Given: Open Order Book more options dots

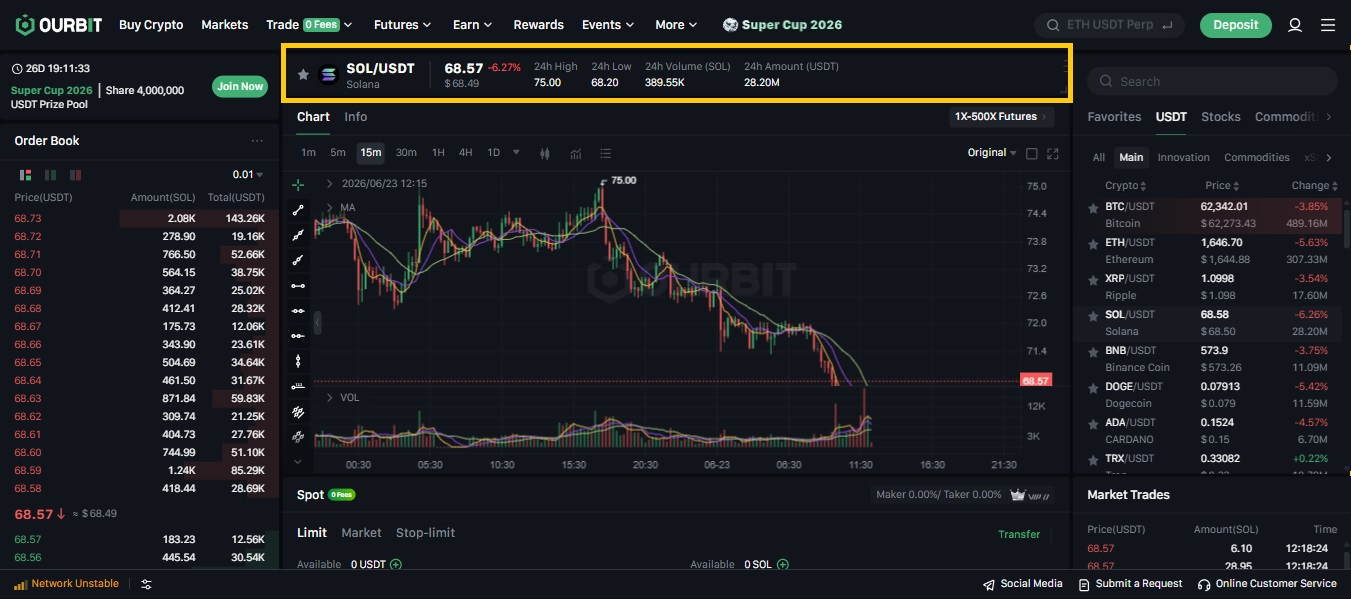Looking at the screenshot, I should 257,141.
